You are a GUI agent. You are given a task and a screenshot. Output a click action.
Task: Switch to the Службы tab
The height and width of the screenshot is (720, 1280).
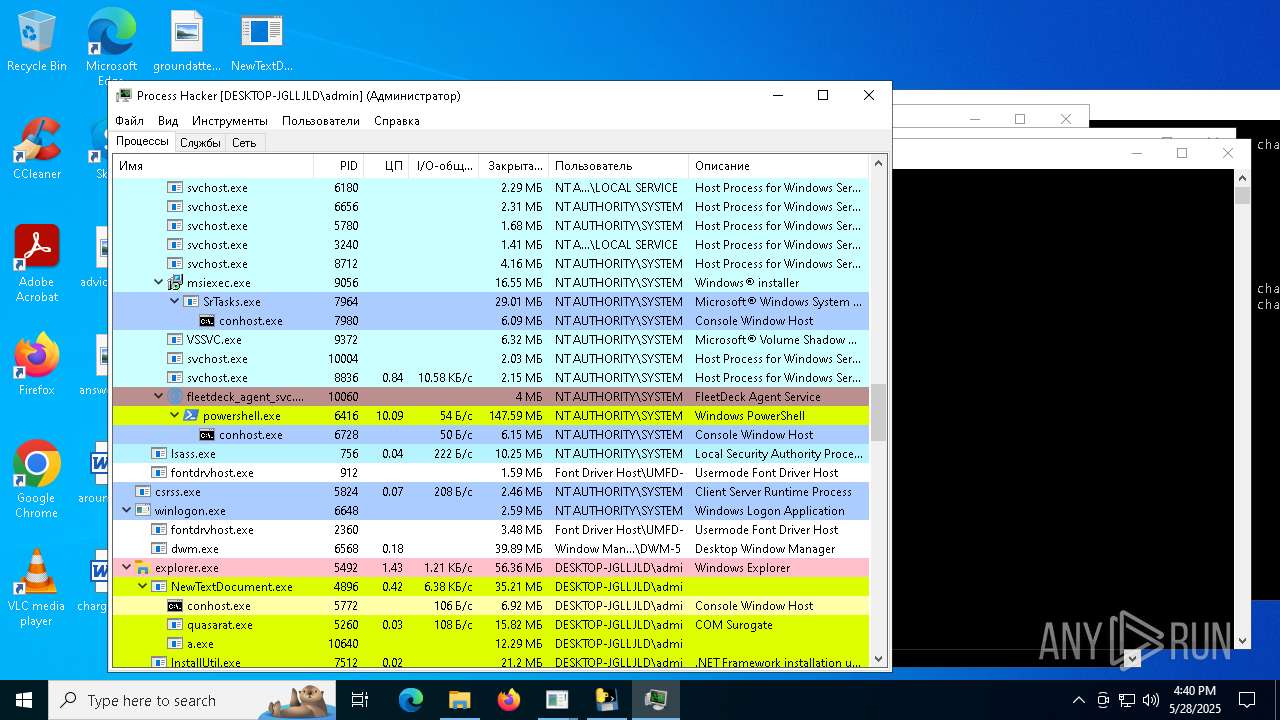coord(200,143)
